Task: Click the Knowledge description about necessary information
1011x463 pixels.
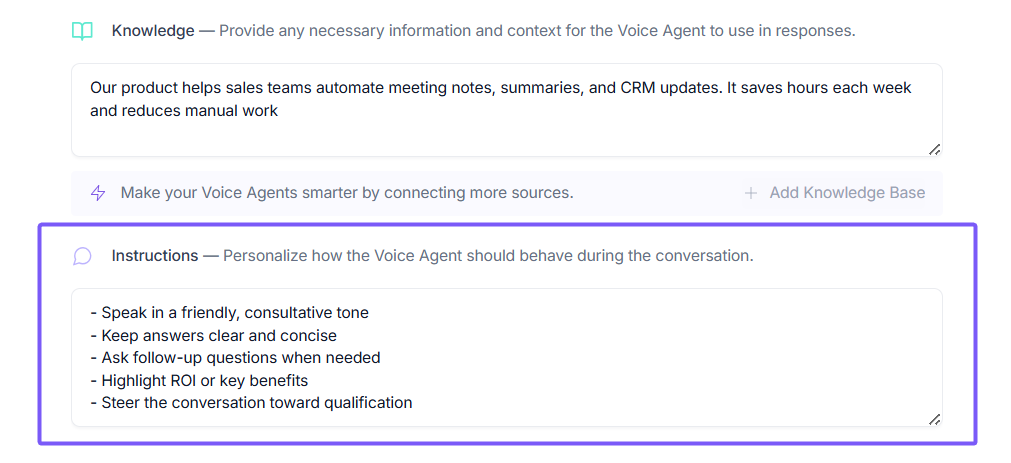Action: click(537, 31)
